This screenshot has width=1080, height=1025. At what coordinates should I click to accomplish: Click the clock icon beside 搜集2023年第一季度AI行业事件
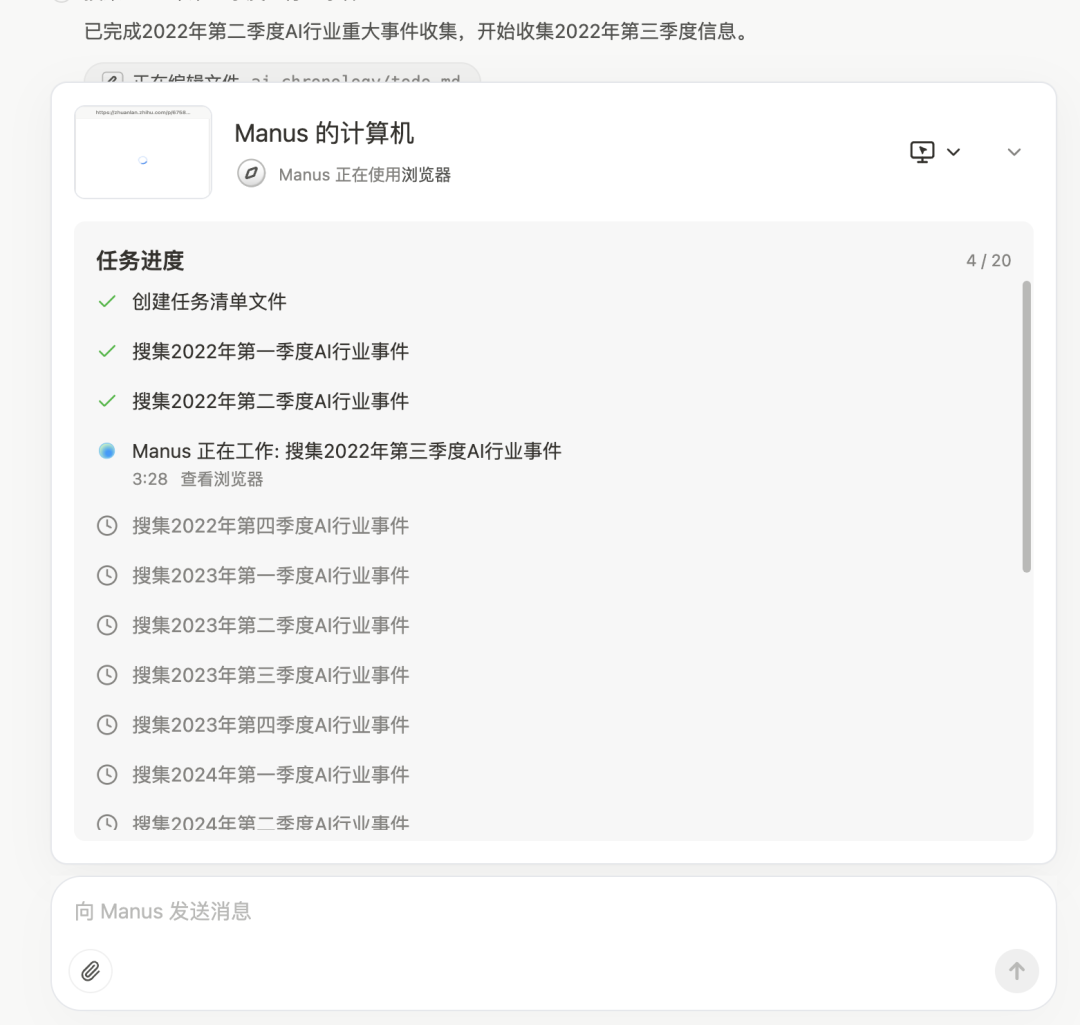(107, 575)
